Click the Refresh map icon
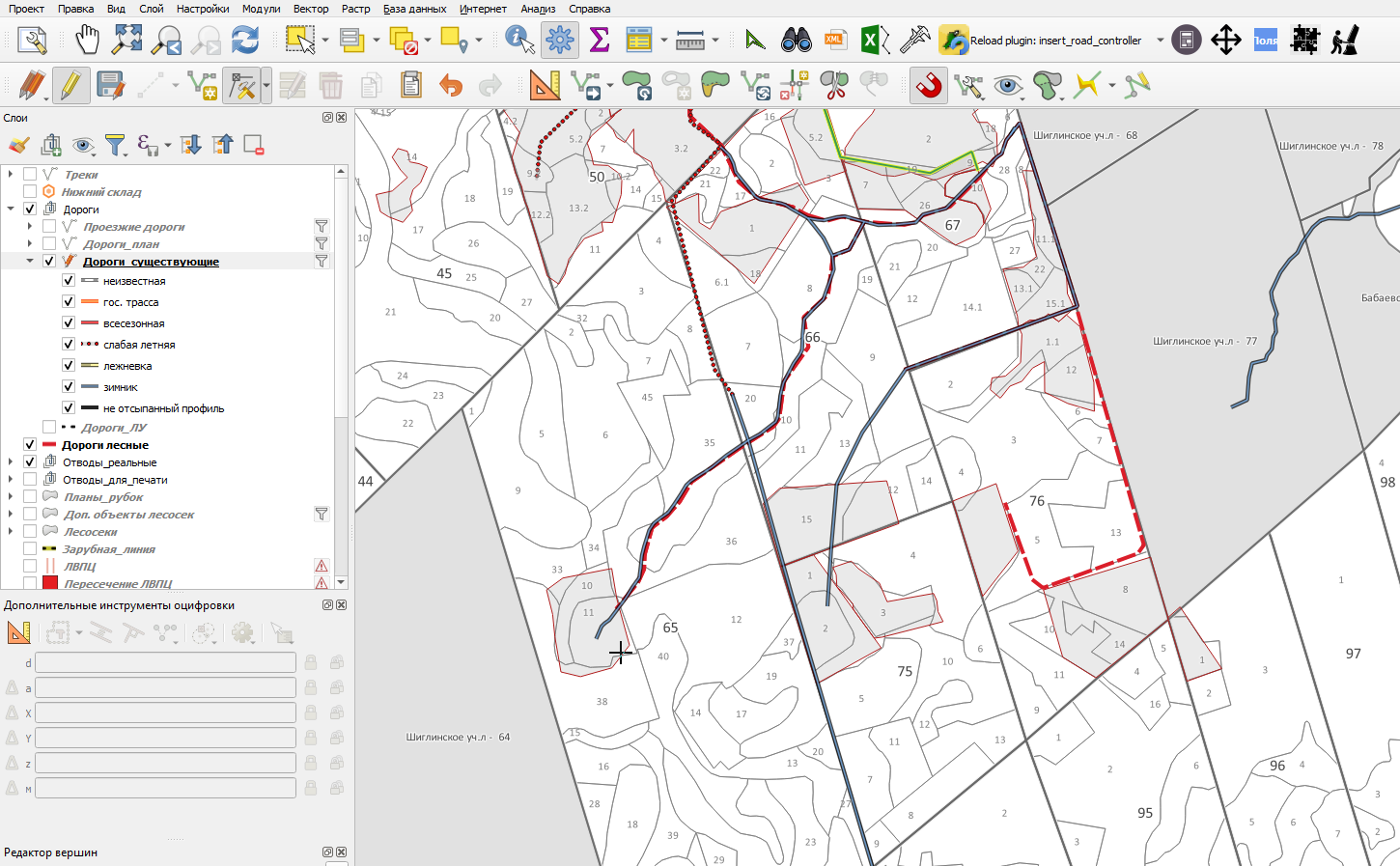Image resolution: width=1400 pixels, height=866 pixels. 245,41
